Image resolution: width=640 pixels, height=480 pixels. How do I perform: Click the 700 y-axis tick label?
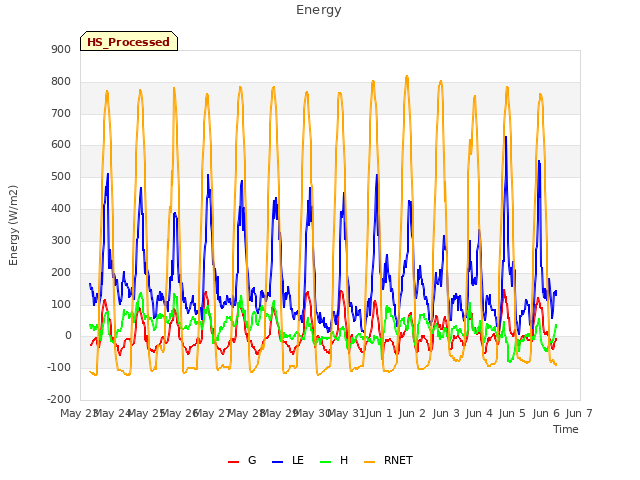61,113
